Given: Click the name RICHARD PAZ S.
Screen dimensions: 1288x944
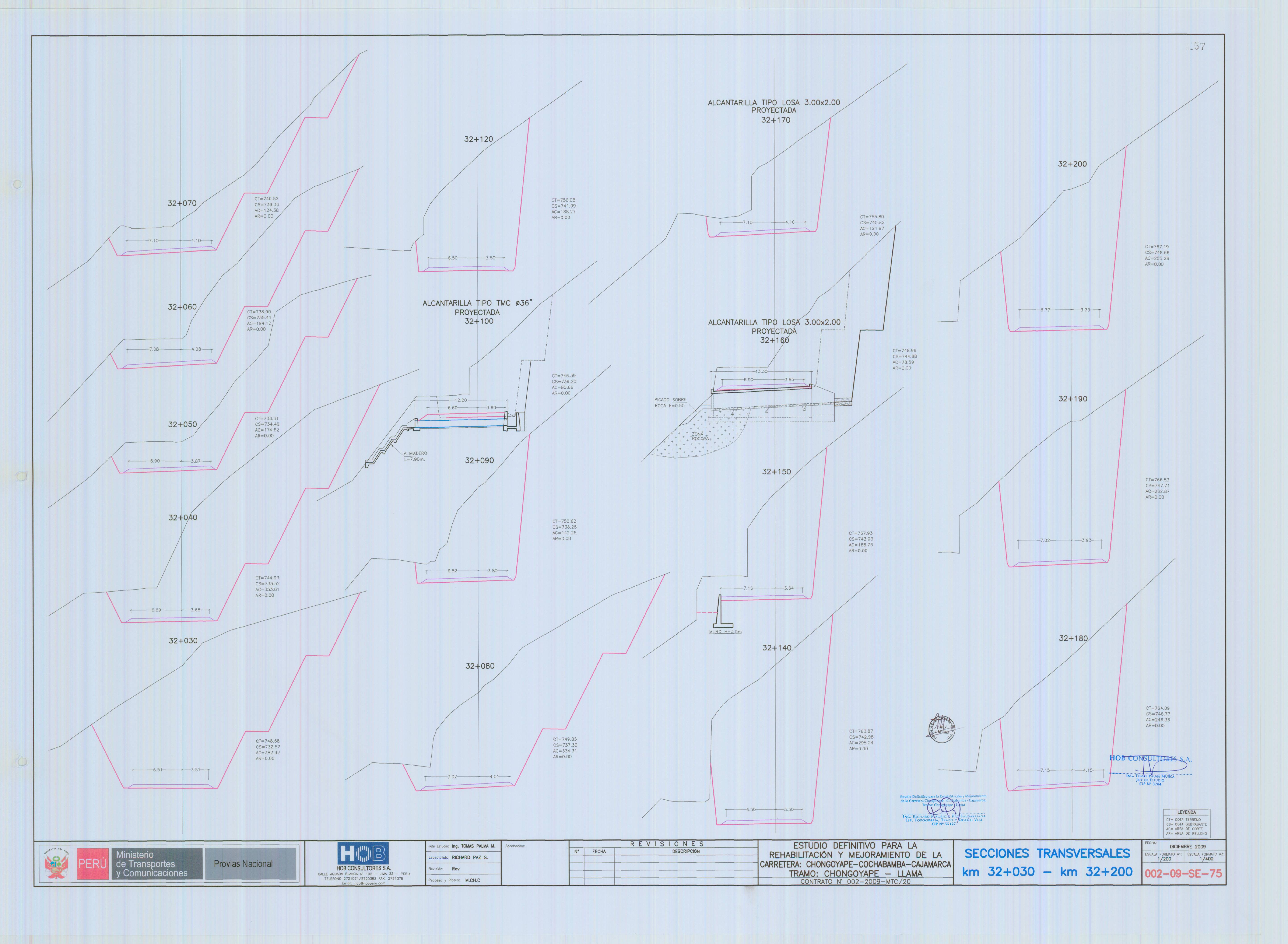Looking at the screenshot, I should pyautogui.click(x=470, y=858).
